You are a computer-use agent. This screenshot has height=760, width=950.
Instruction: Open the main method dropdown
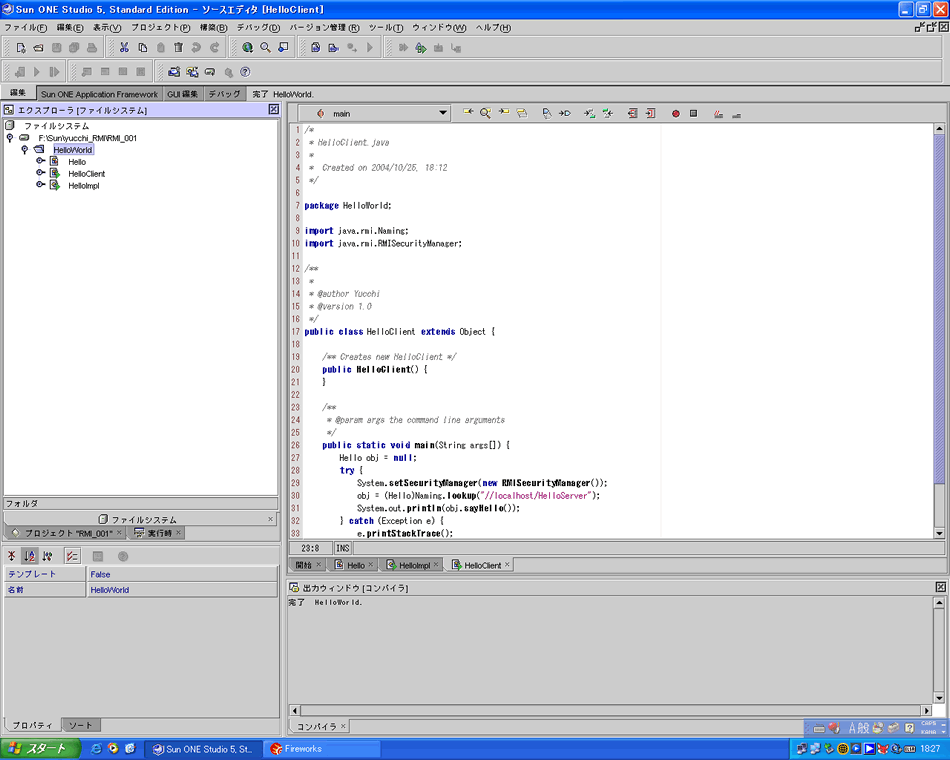pyautogui.click(x=442, y=114)
